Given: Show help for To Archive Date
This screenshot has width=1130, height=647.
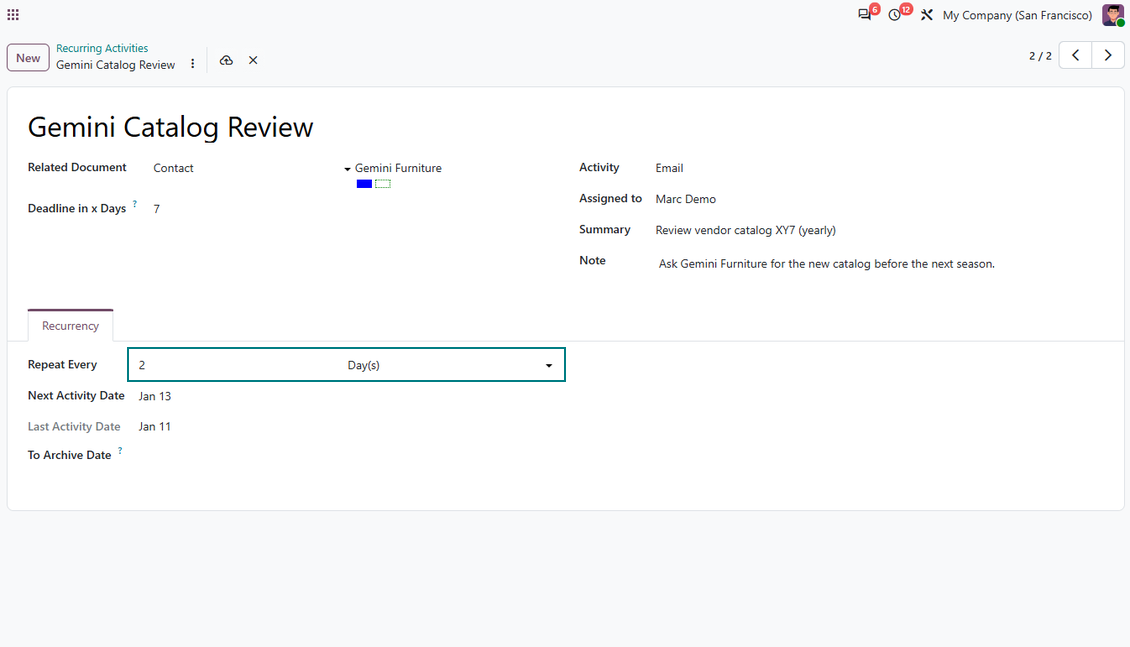Looking at the screenshot, I should [x=120, y=450].
